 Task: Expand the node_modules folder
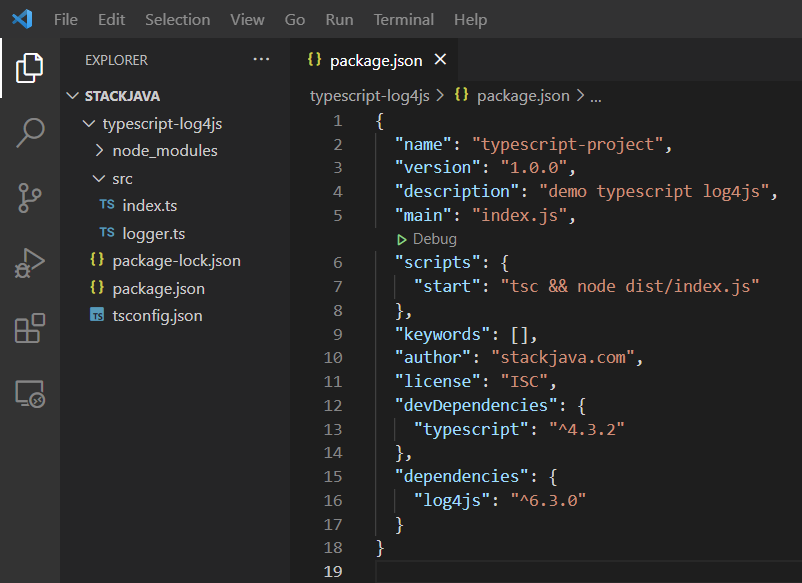(x=99, y=150)
